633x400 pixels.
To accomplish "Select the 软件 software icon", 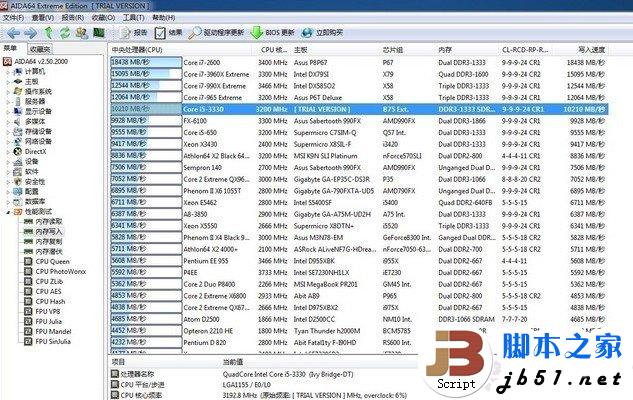I will click(17, 172).
